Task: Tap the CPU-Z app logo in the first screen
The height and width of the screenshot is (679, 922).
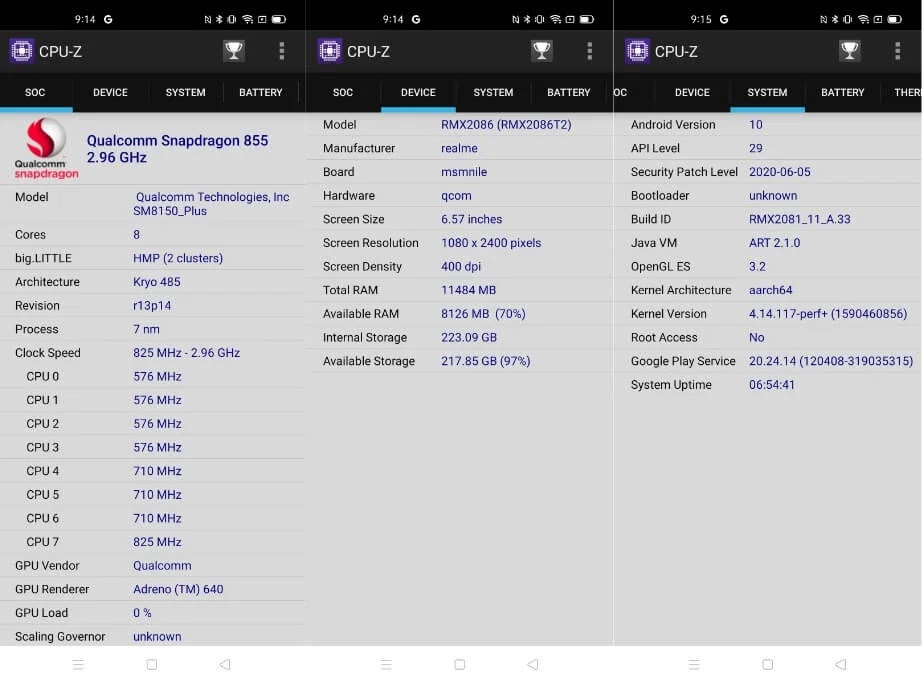Action: (x=22, y=51)
